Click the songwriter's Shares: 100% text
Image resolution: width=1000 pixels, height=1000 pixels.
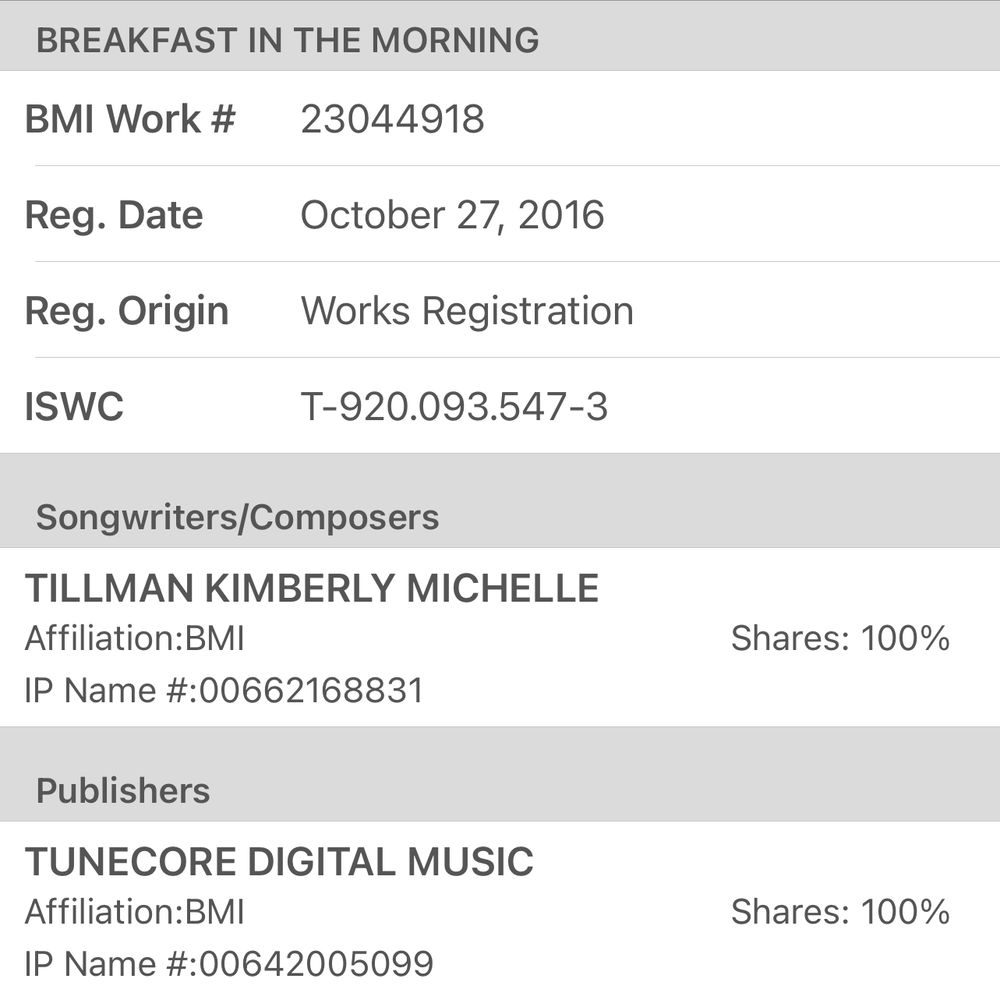click(840, 639)
